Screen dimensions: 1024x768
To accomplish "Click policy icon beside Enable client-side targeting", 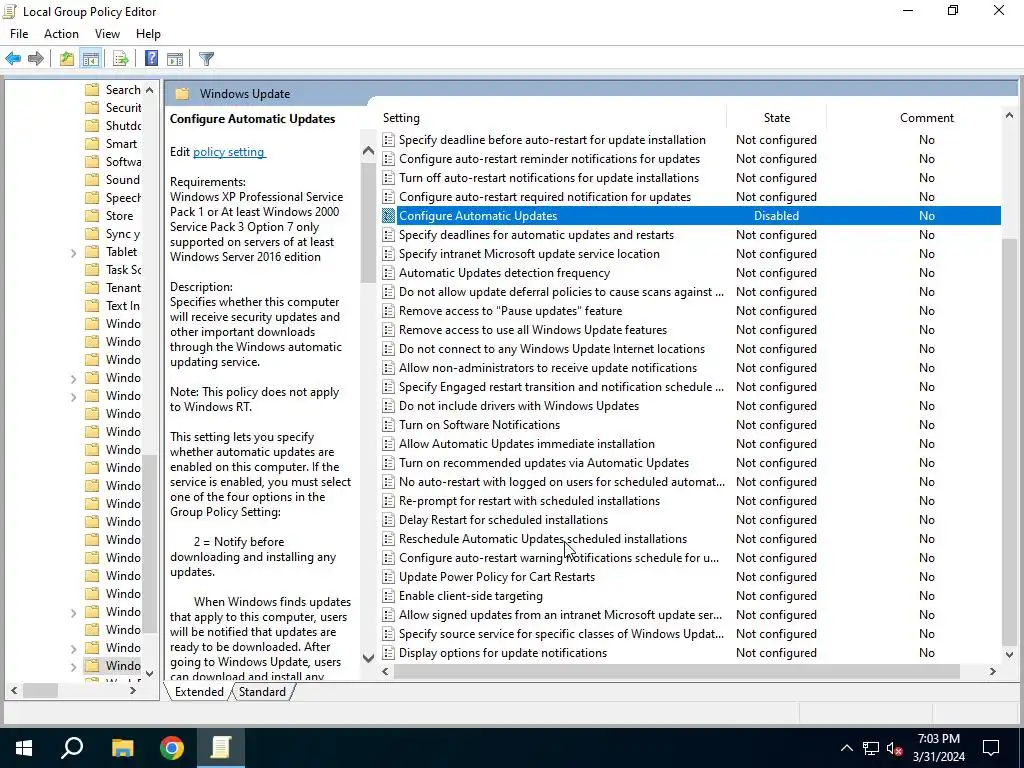I will coord(389,596).
